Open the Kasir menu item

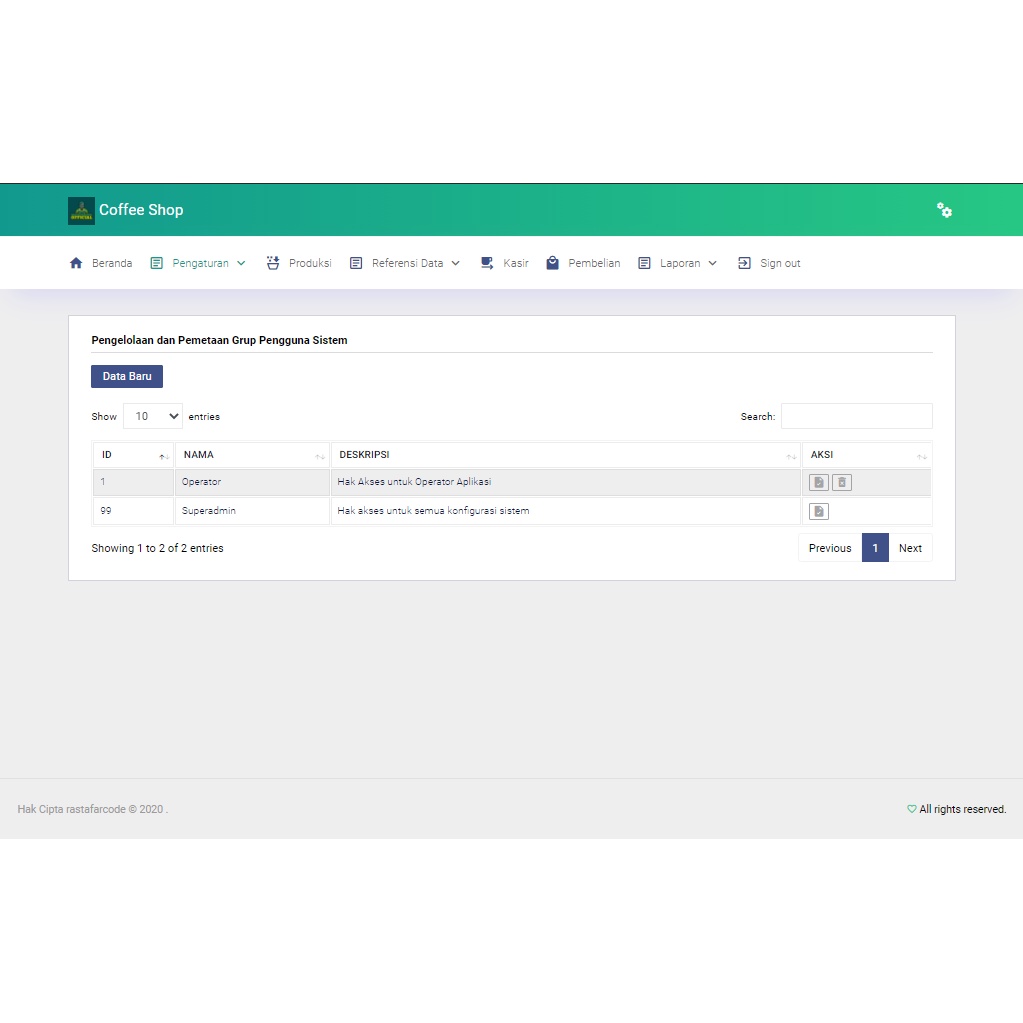(x=515, y=263)
